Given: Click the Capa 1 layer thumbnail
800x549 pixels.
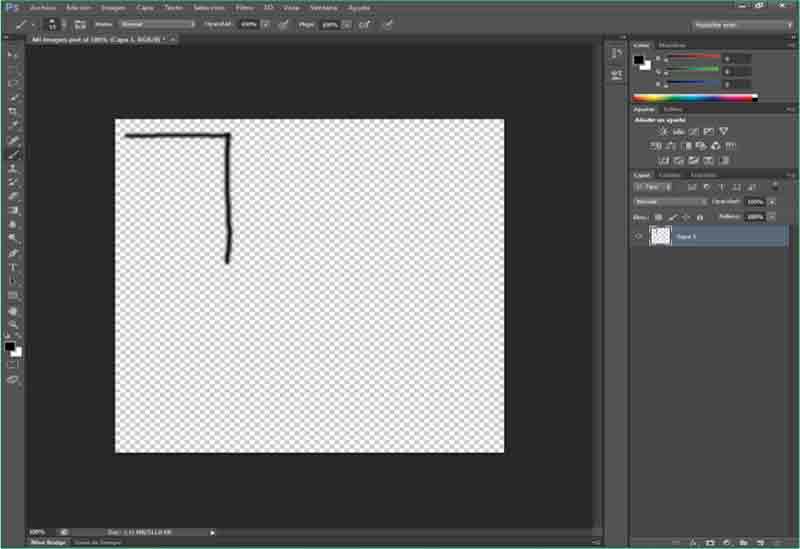Looking at the screenshot, I should tap(660, 236).
